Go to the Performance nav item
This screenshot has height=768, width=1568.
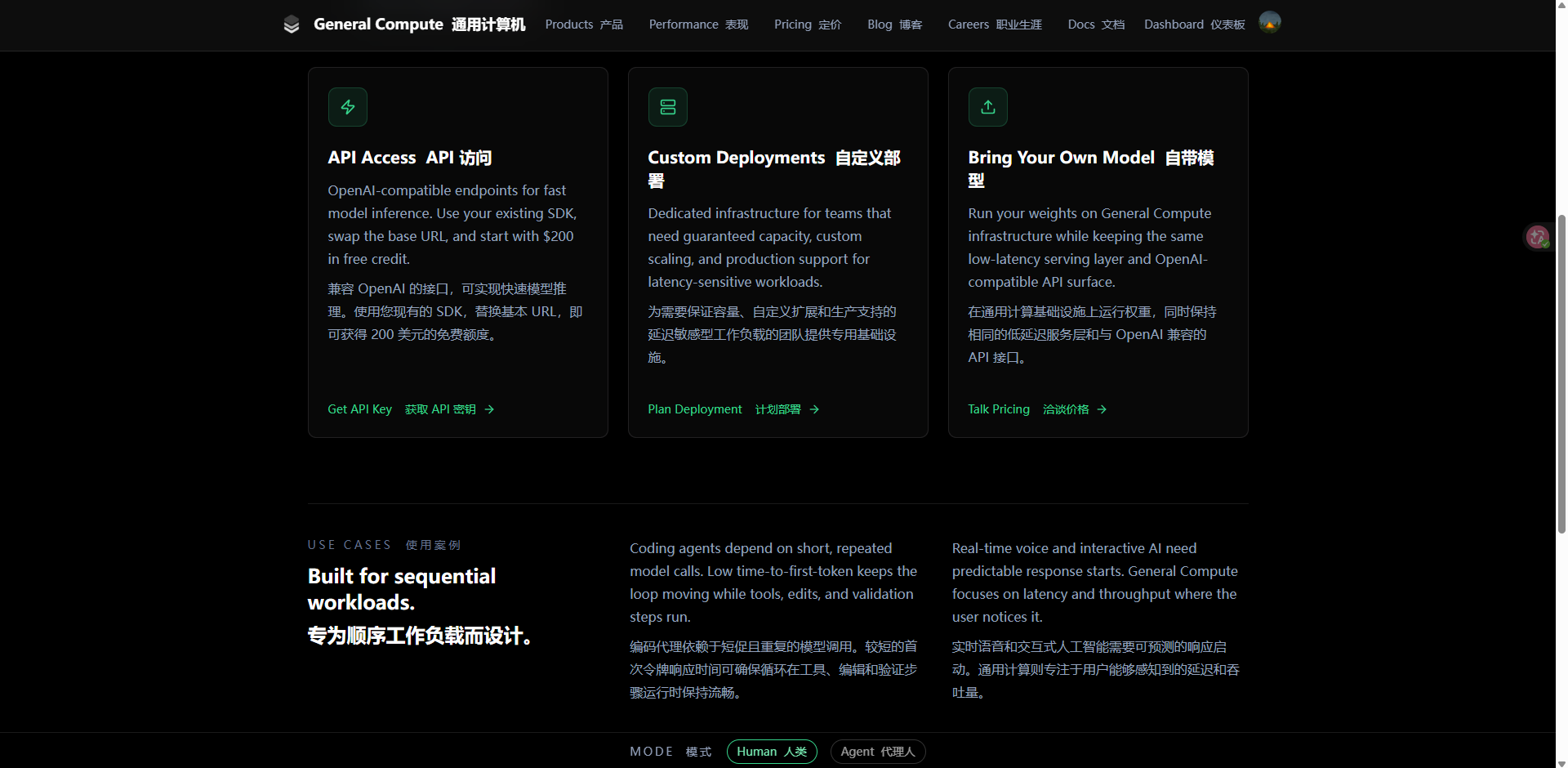point(698,25)
